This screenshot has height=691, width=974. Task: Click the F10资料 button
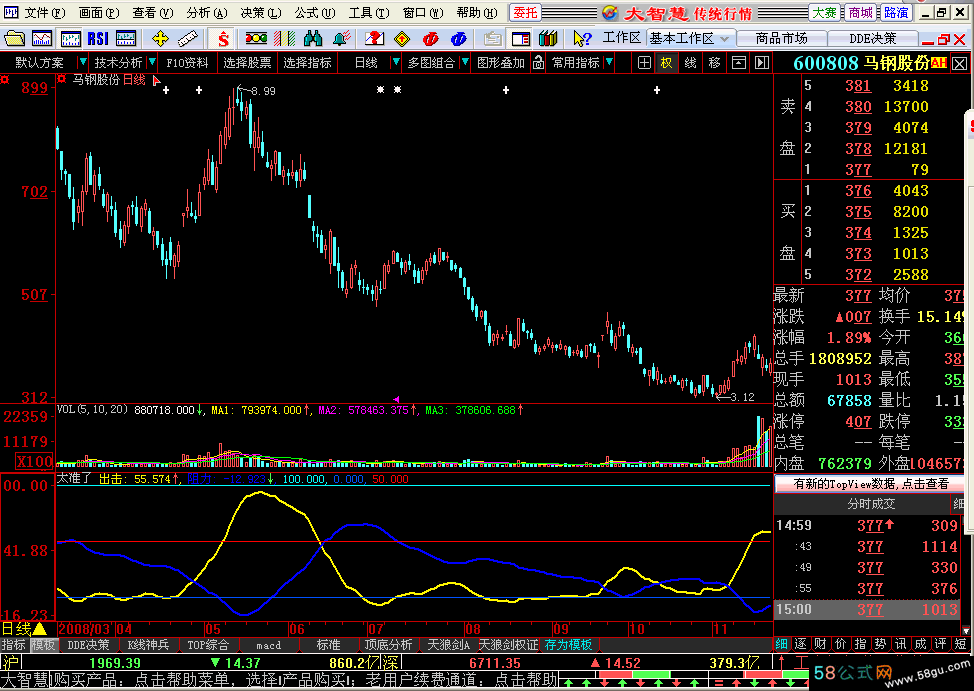tap(188, 63)
